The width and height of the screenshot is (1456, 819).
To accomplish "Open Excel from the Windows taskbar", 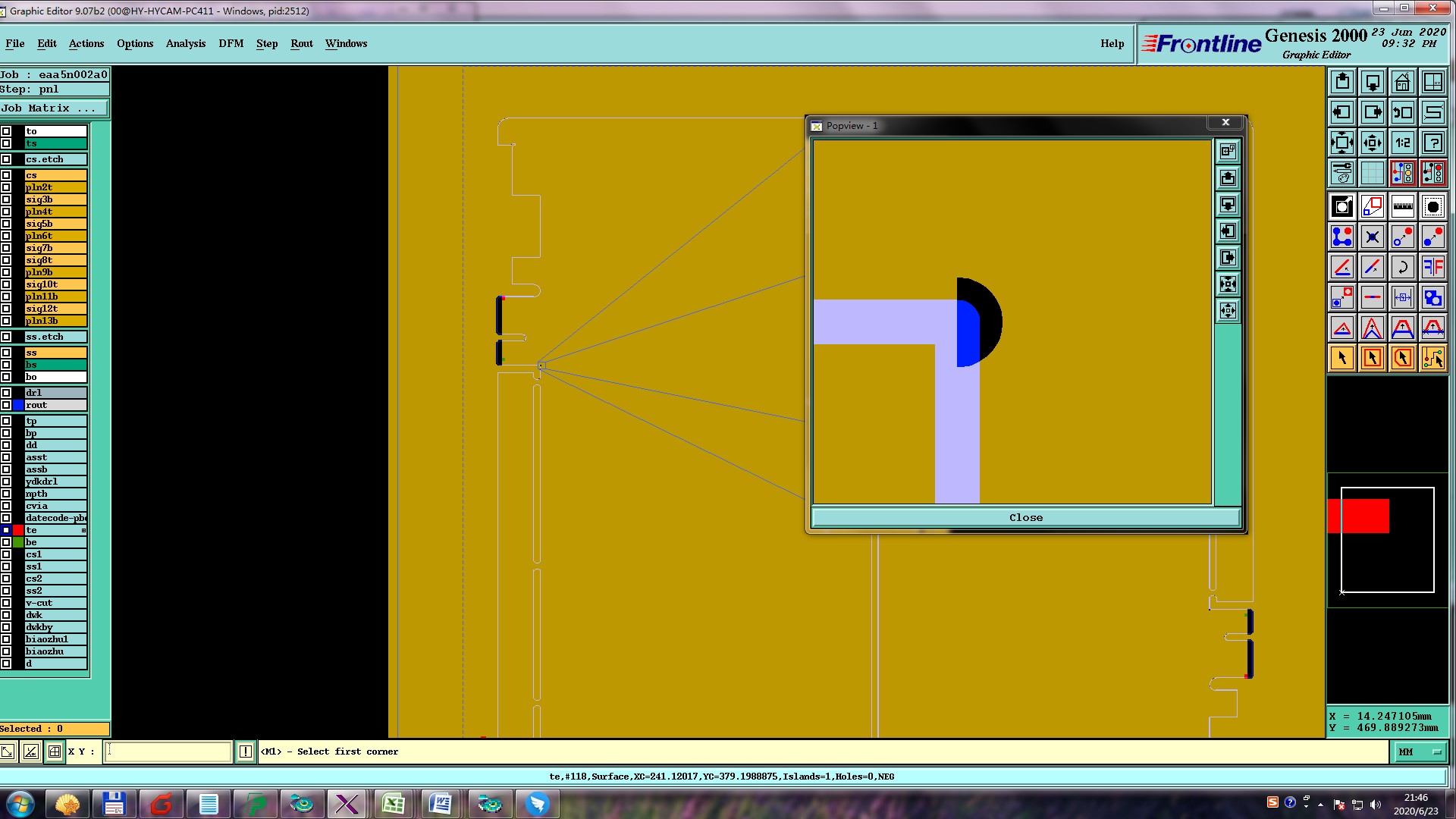I will click(x=394, y=804).
